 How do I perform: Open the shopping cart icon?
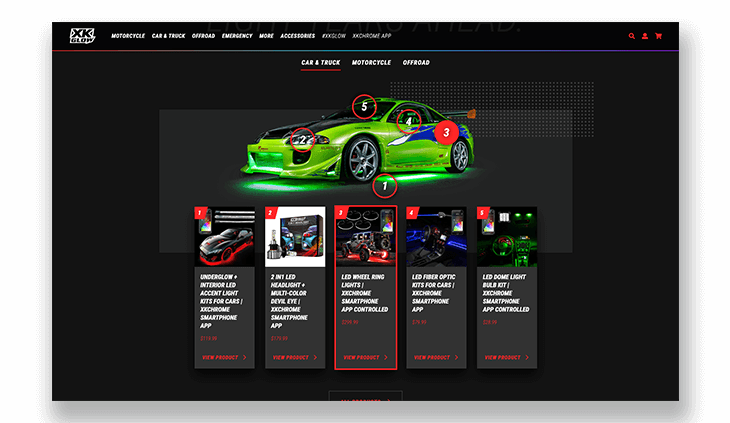pyautogui.click(x=658, y=36)
